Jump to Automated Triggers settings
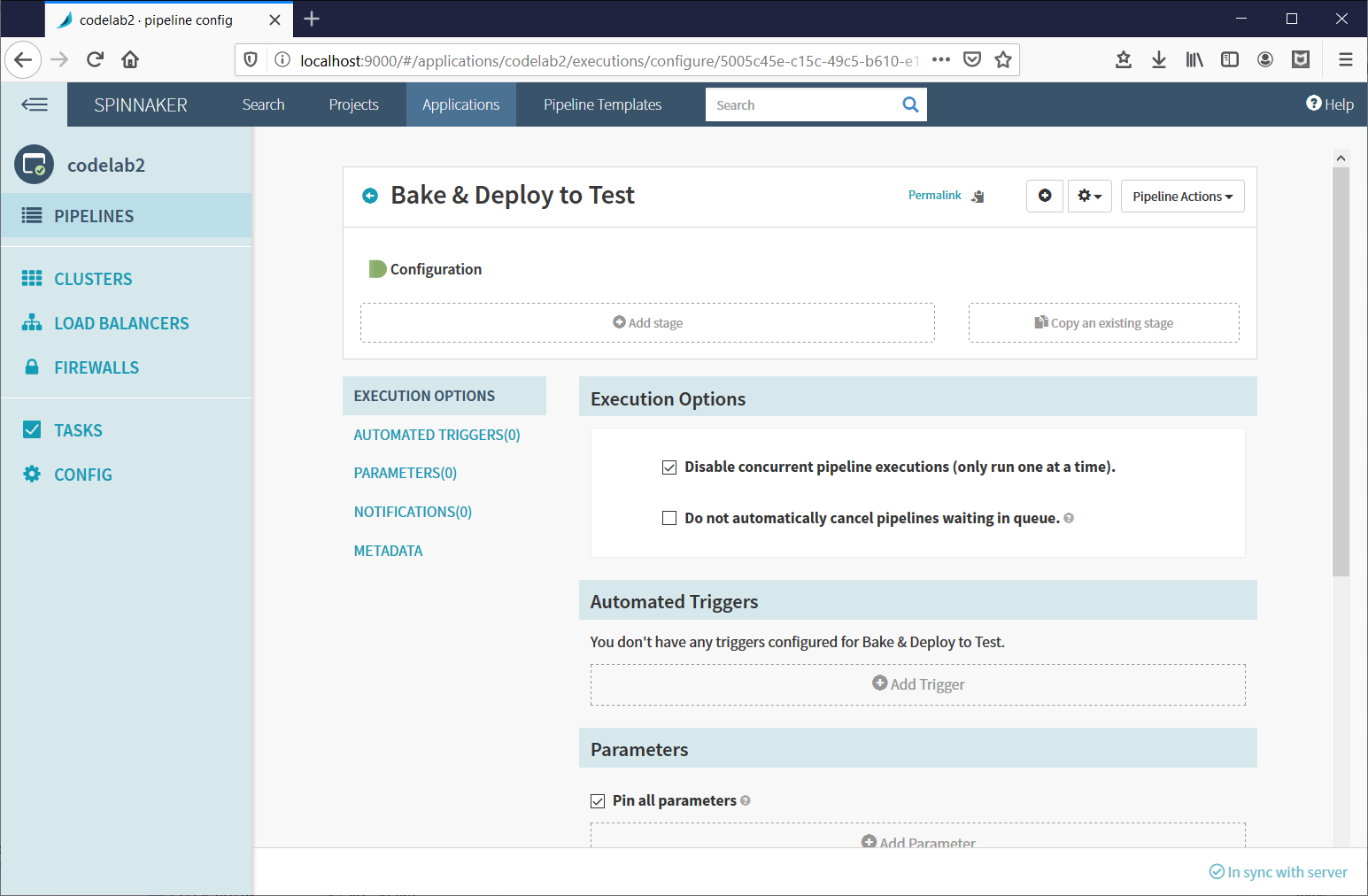The image size is (1368, 896). [437, 434]
